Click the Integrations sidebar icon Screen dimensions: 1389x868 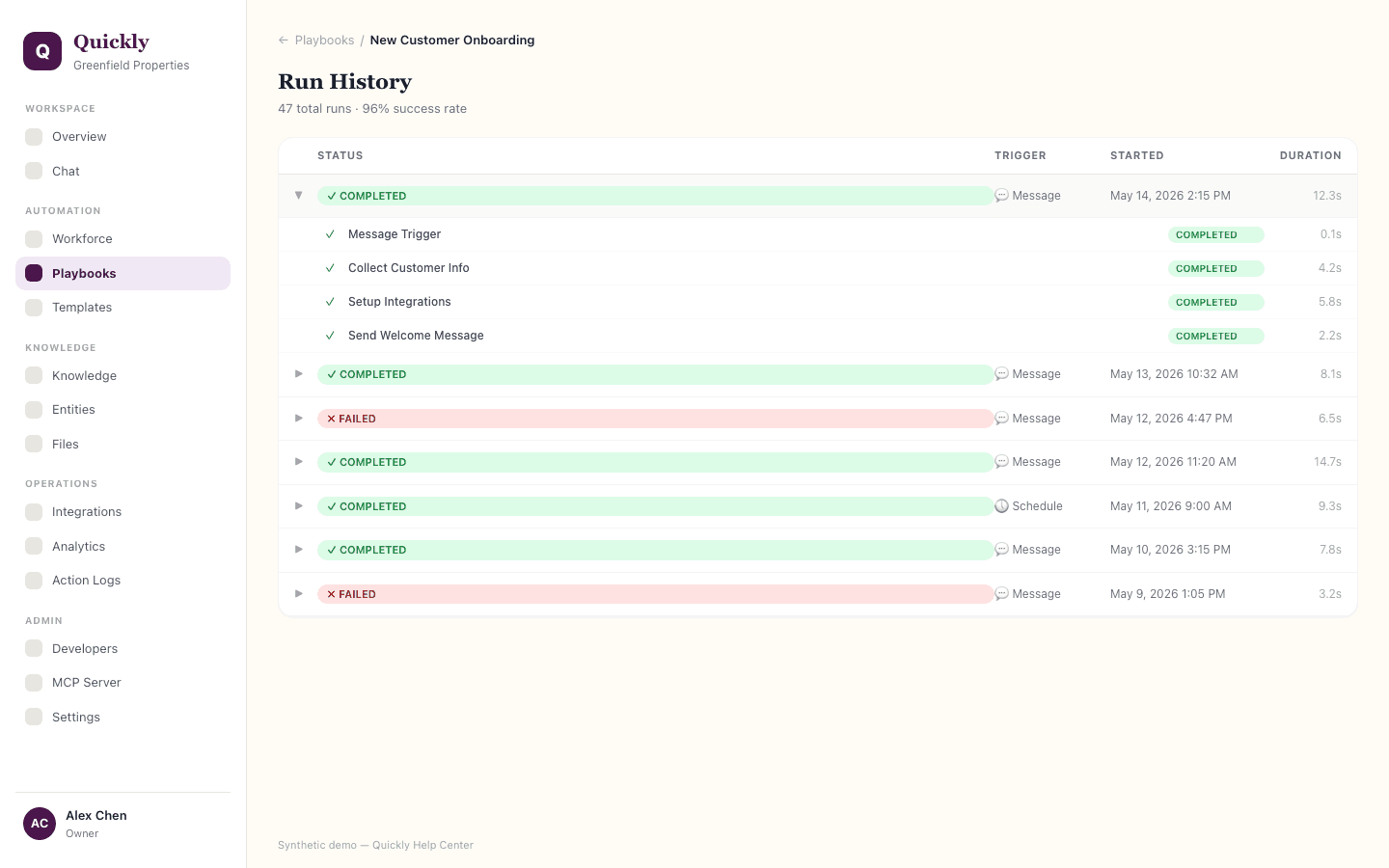click(34, 512)
